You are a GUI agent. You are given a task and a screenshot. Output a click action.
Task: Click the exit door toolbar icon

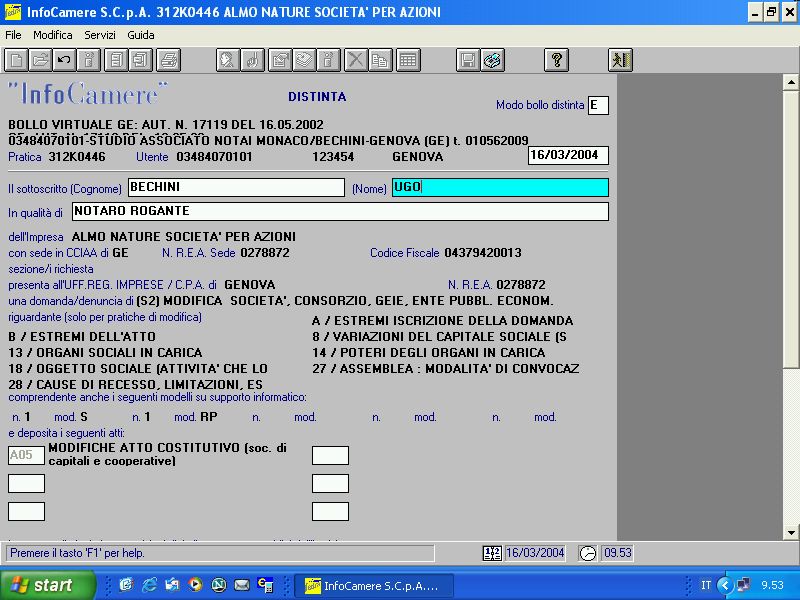pos(620,60)
